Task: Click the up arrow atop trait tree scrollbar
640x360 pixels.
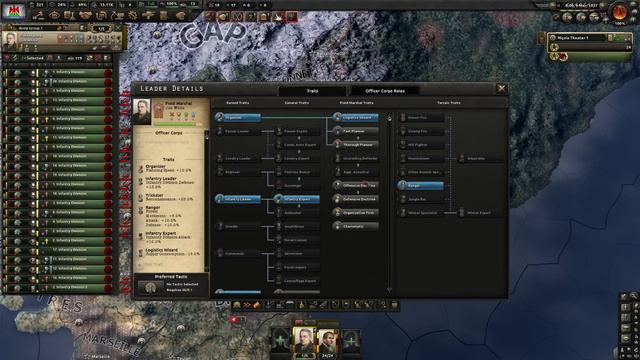Action: 389,118
